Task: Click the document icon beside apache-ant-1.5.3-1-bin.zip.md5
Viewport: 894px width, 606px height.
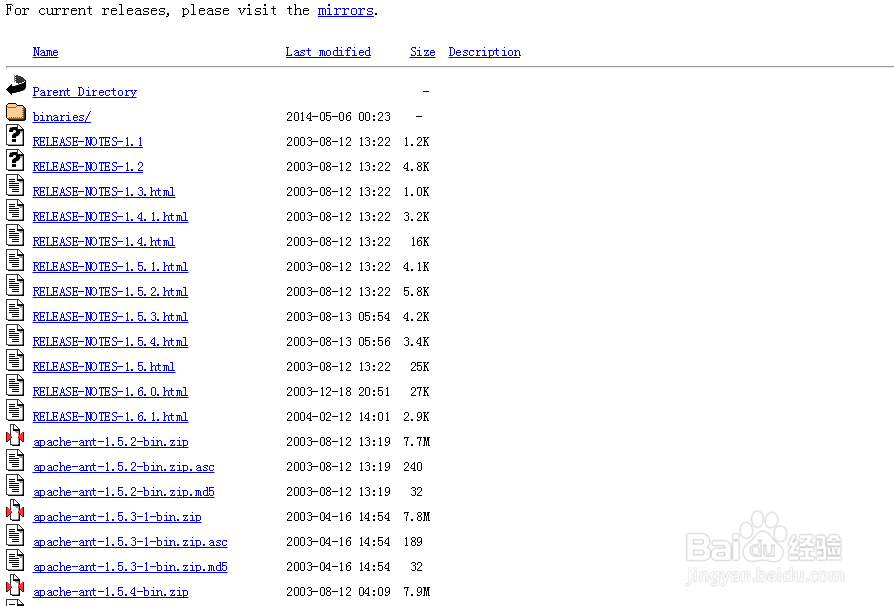Action: click(15, 562)
